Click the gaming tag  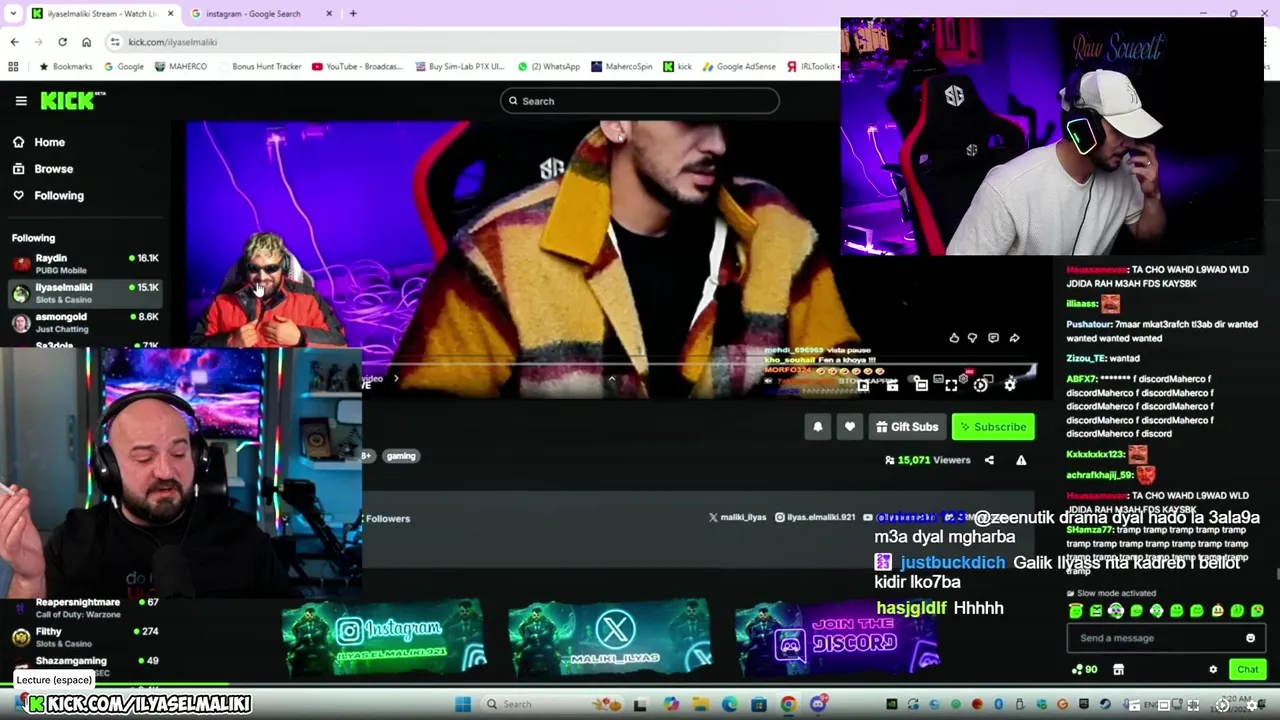click(x=401, y=456)
